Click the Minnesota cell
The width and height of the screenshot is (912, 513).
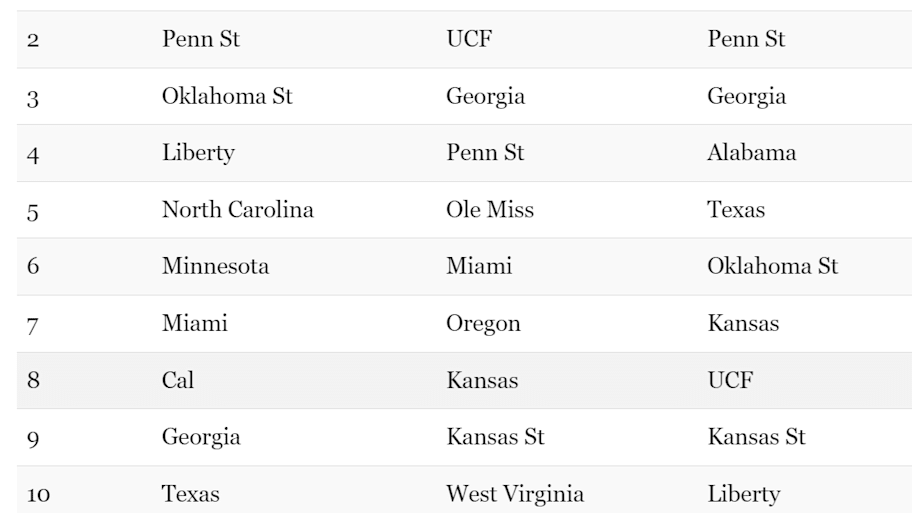[215, 267]
